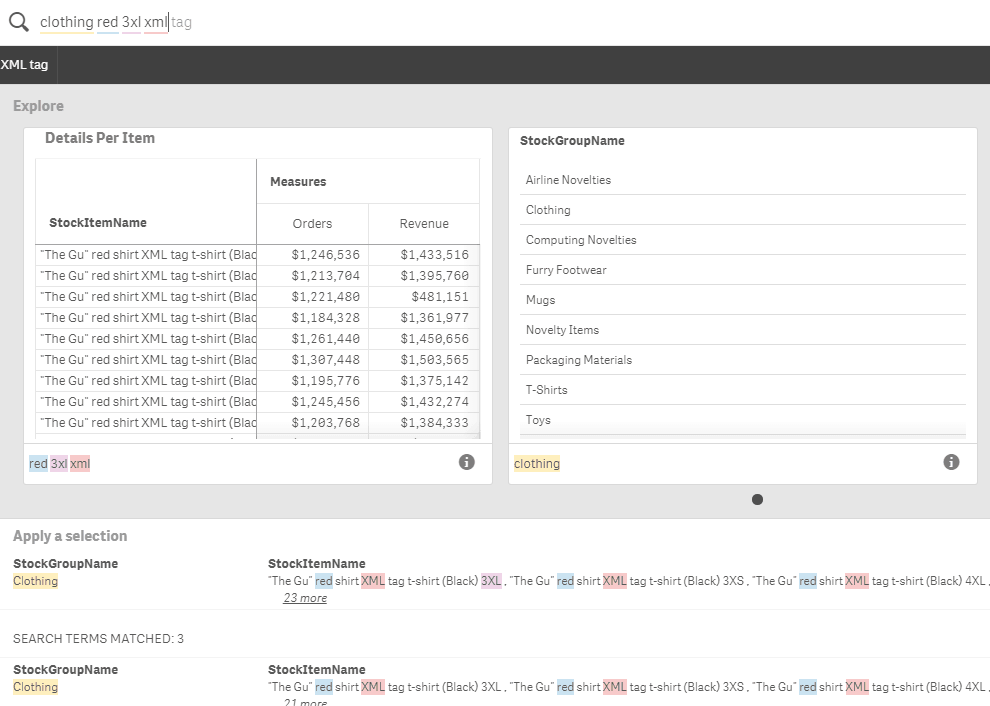990x706 pixels.
Task: Select Mugs list item
Action: pyautogui.click(x=743, y=300)
